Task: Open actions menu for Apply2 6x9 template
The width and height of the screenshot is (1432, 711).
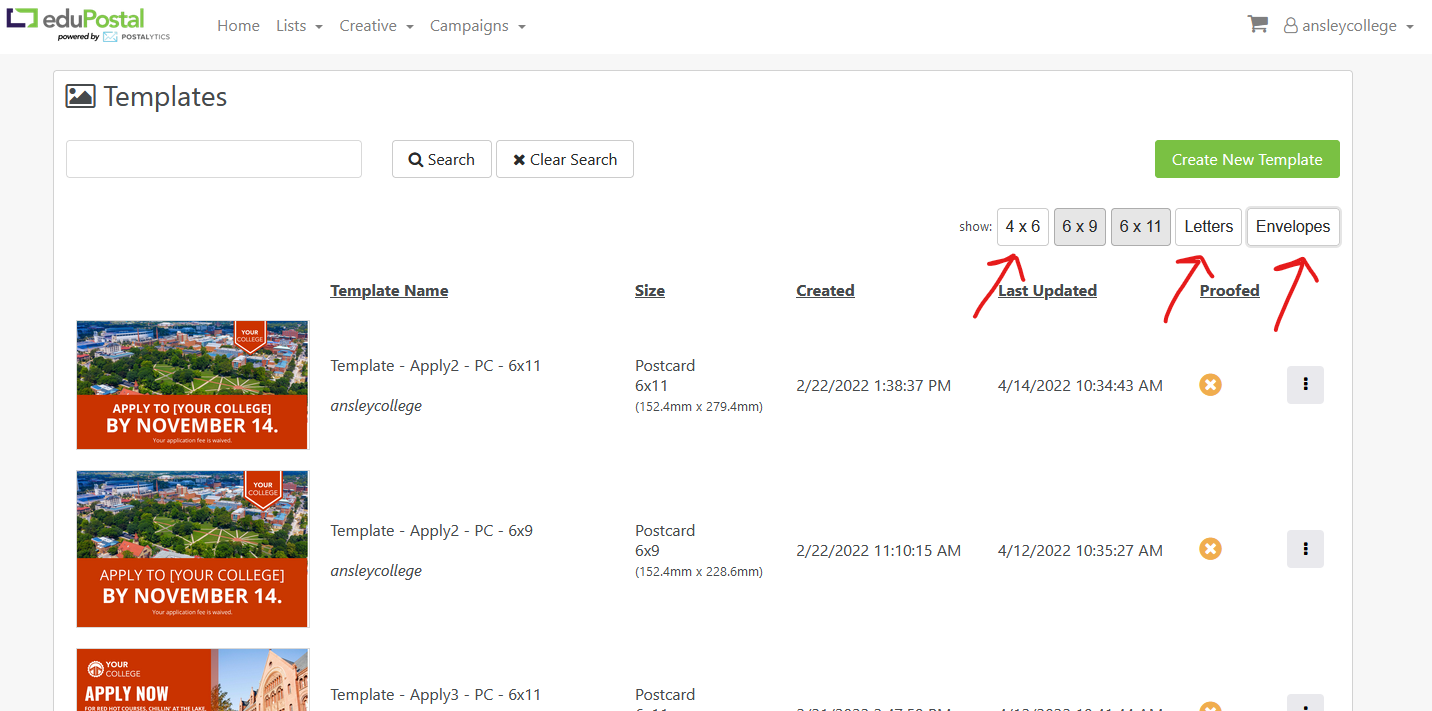Action: pos(1305,549)
